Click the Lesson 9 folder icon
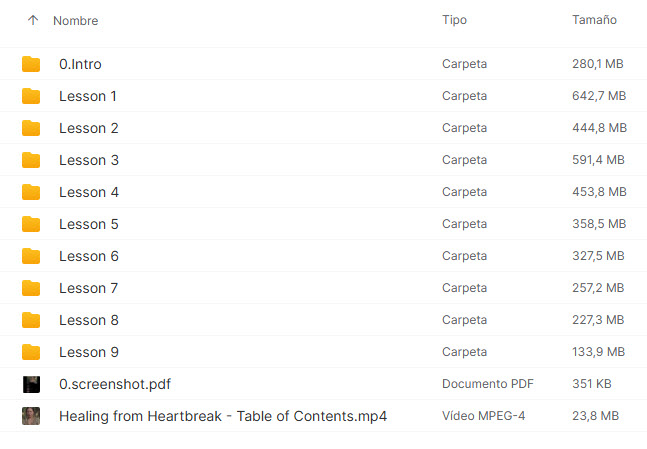Image resolution: width=647 pixels, height=449 pixels. (31, 352)
